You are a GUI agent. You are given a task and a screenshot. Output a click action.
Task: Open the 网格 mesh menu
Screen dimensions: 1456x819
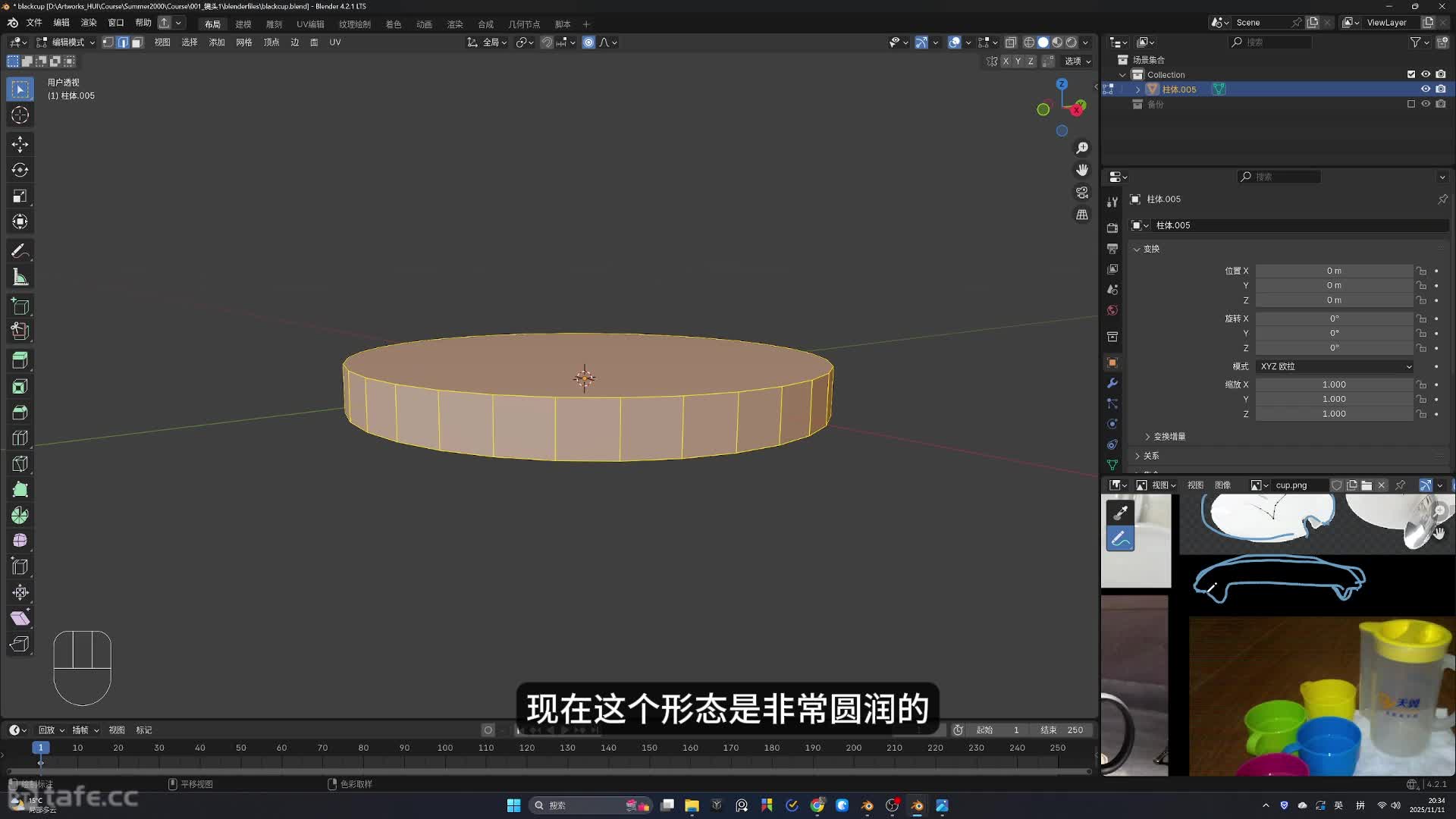[x=243, y=42]
